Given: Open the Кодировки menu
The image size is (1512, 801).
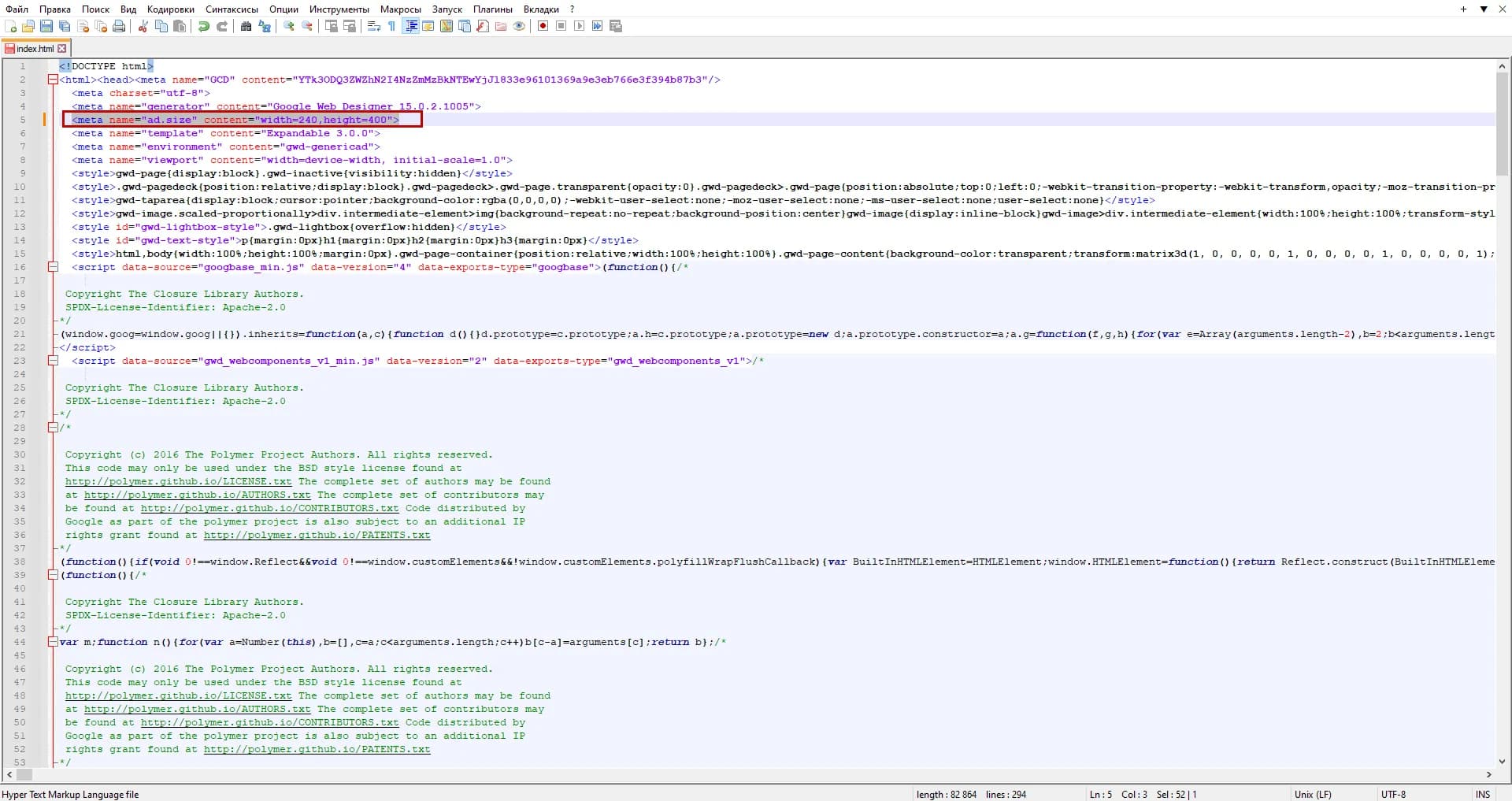Looking at the screenshot, I should click(171, 9).
